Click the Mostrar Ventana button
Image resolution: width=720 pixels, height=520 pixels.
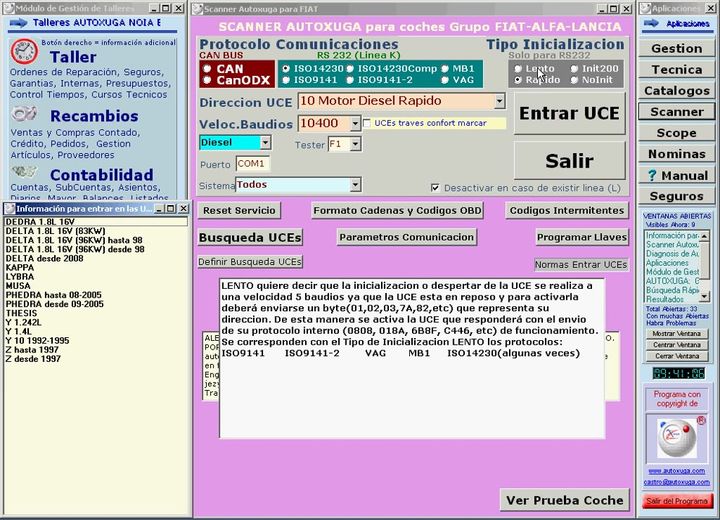(676, 333)
